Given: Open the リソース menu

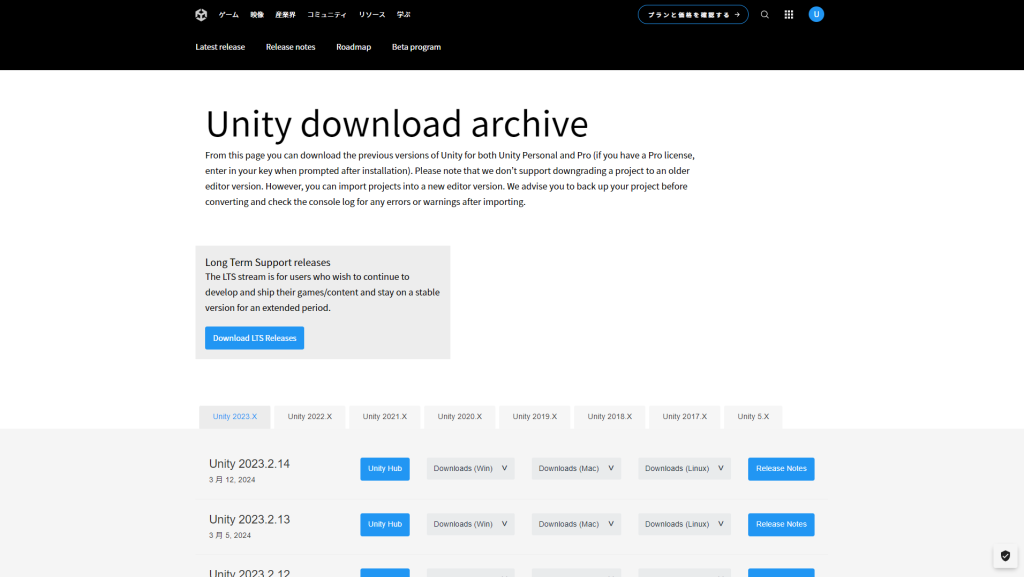Looking at the screenshot, I should pyautogui.click(x=372, y=14).
